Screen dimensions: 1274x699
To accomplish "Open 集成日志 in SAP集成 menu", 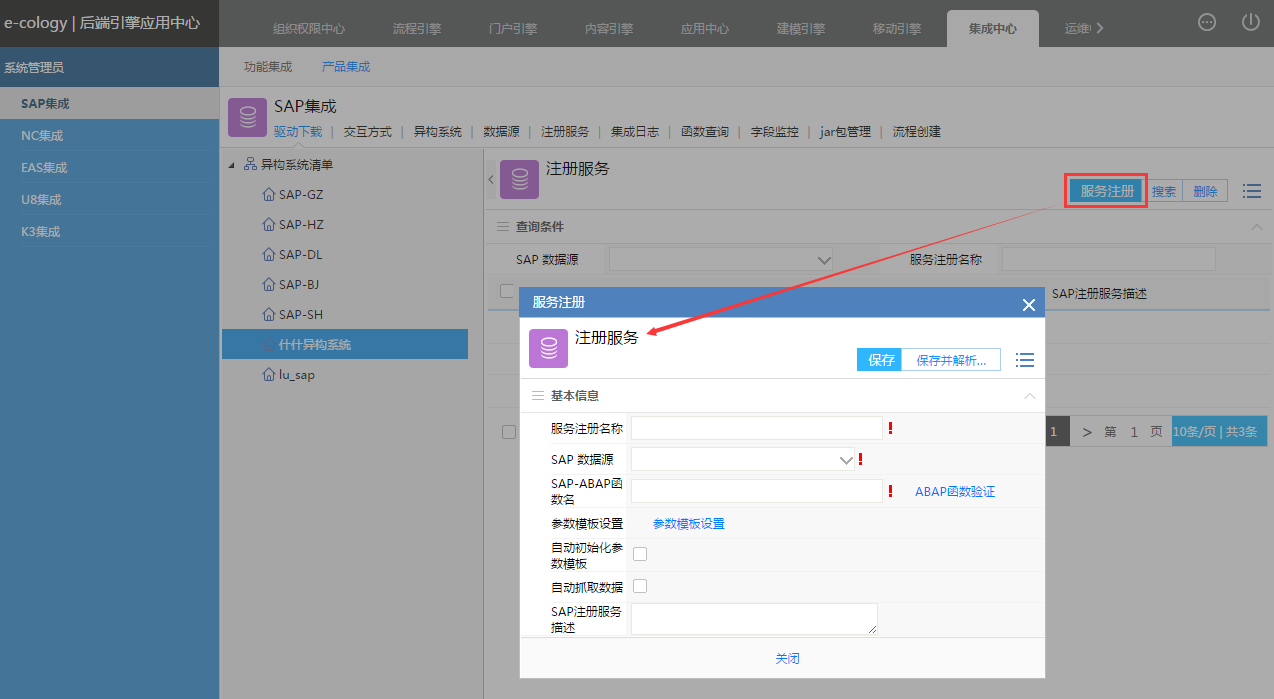I will (x=635, y=132).
